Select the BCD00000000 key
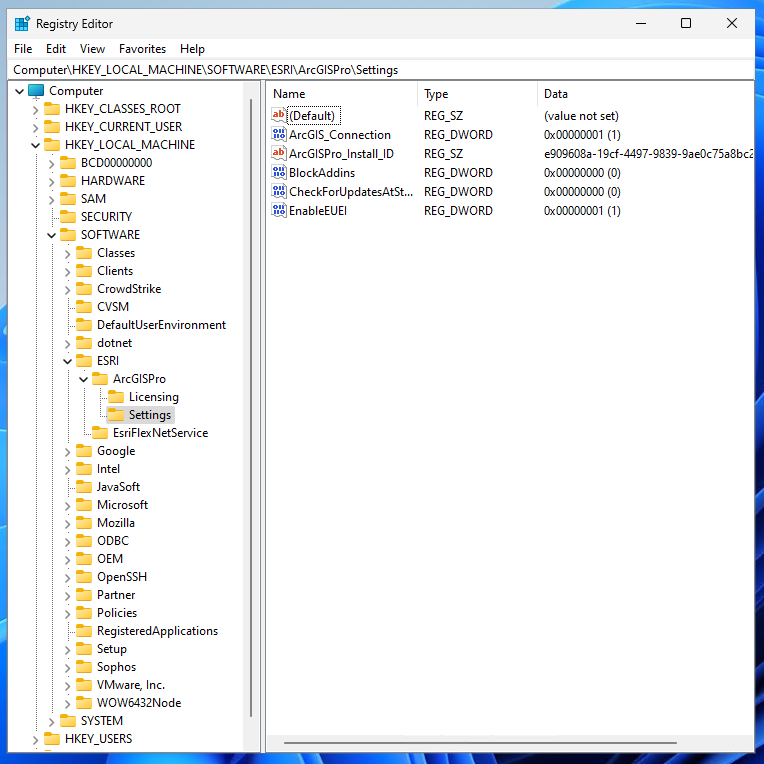This screenshot has height=764, width=764. (116, 163)
